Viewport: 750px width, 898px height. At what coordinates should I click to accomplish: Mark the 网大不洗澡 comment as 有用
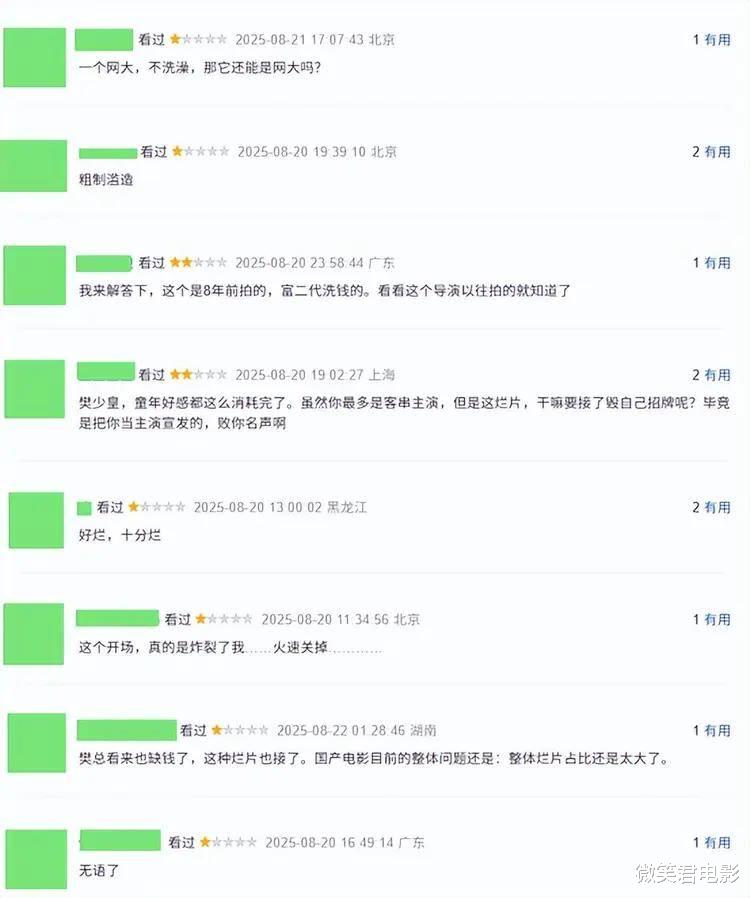(x=717, y=40)
